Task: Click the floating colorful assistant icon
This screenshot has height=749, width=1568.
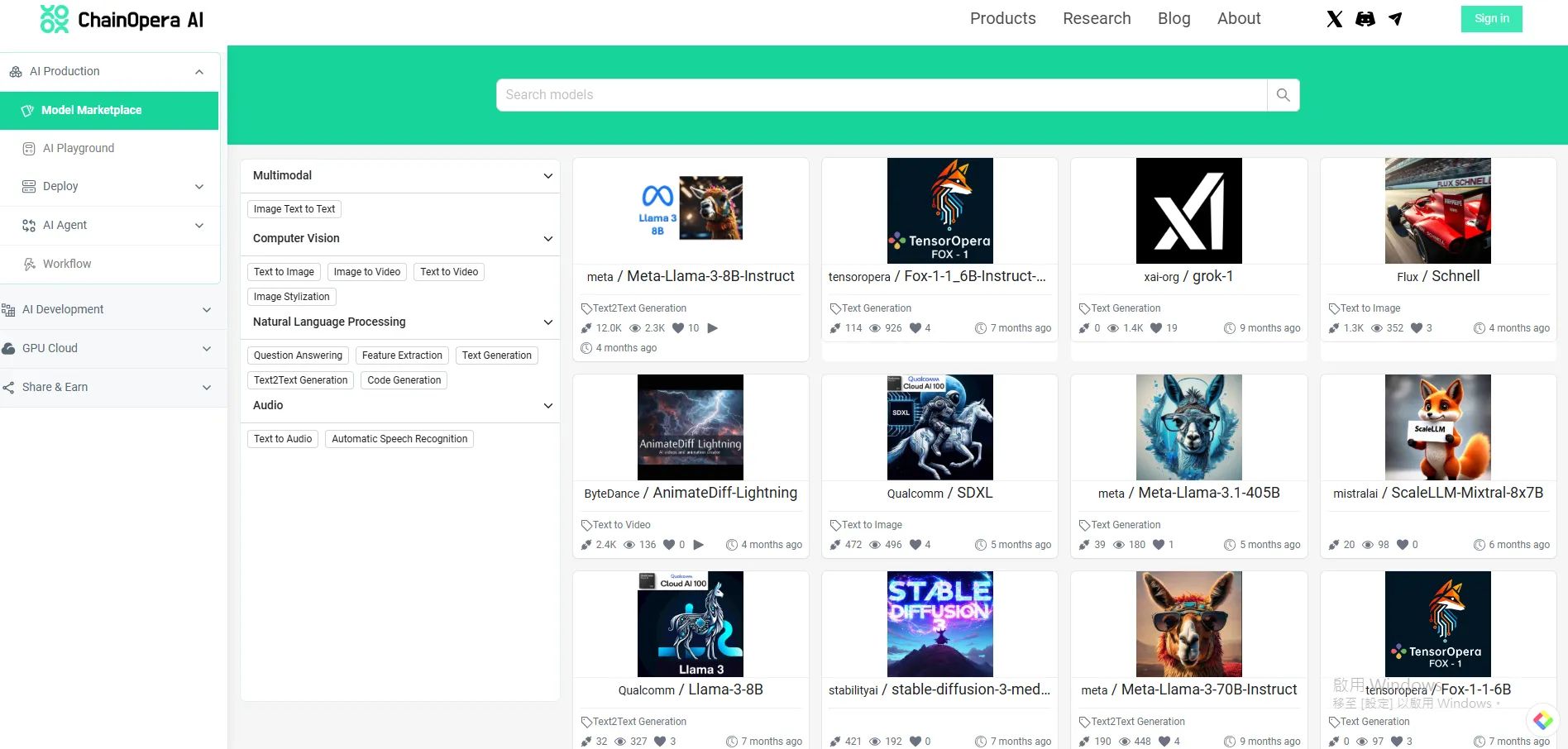Action: click(1542, 720)
